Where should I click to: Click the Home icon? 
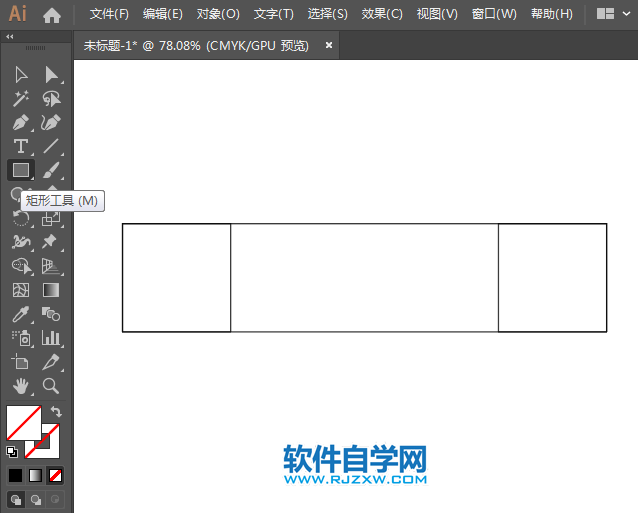[x=52, y=15]
